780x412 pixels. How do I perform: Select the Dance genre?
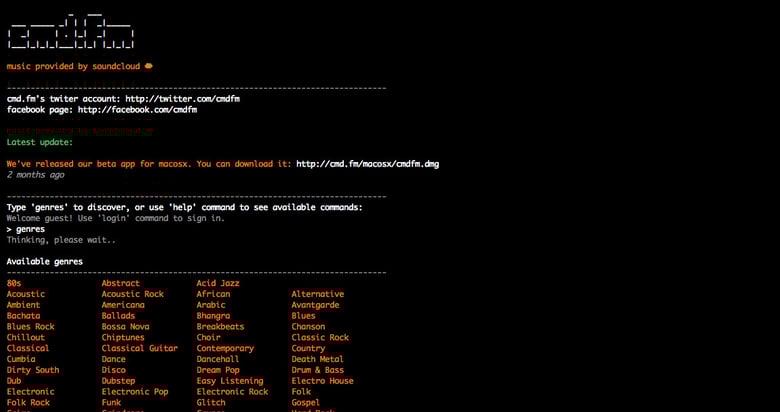tap(113, 359)
